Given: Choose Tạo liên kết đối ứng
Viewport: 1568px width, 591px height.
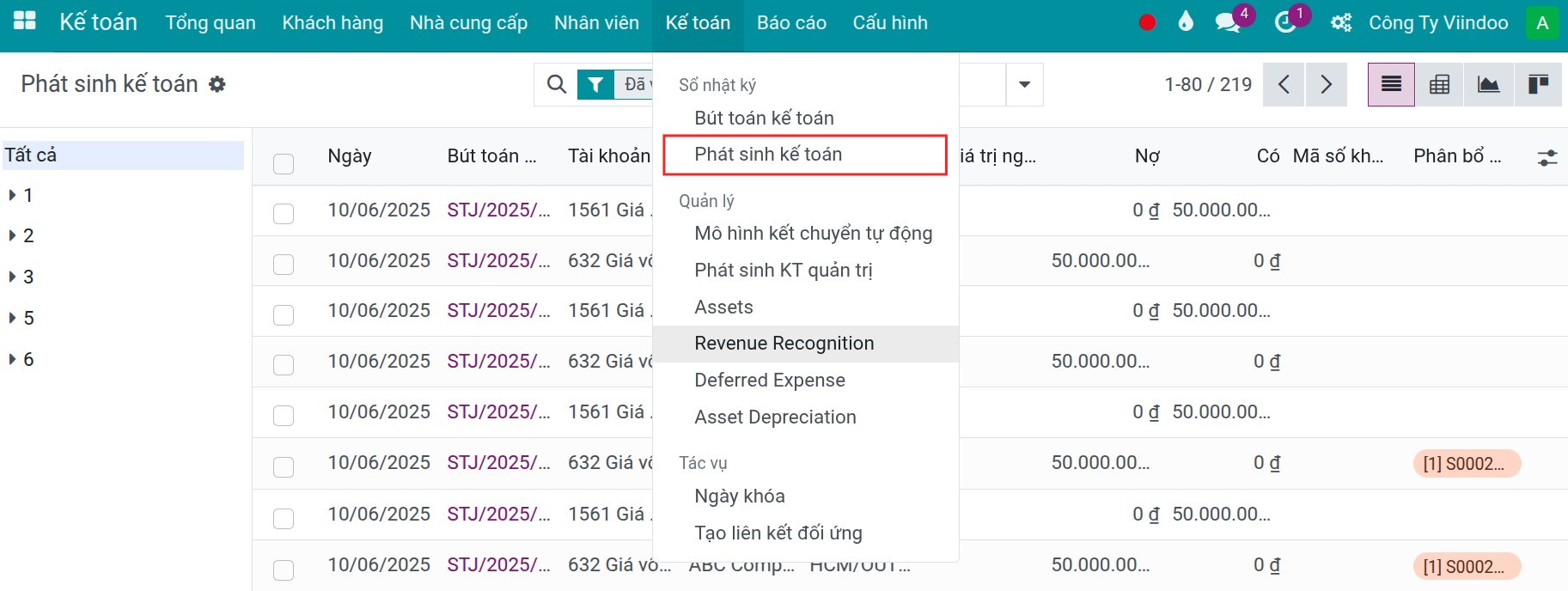Looking at the screenshot, I should pyautogui.click(x=806, y=533).
